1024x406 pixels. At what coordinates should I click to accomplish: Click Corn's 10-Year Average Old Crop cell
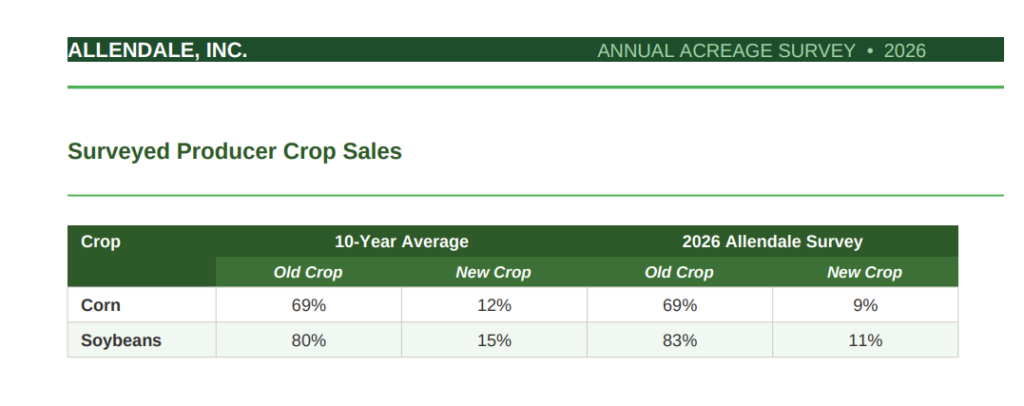tap(308, 305)
